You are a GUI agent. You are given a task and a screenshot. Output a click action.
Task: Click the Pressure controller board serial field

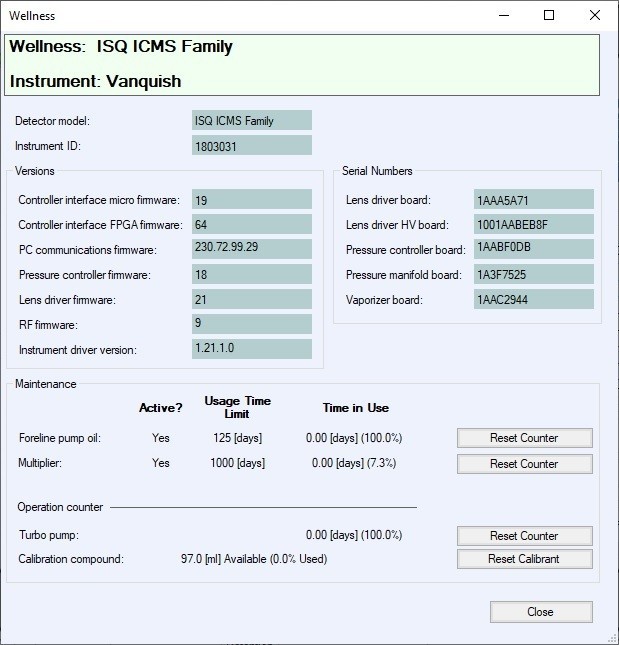tap(534, 249)
